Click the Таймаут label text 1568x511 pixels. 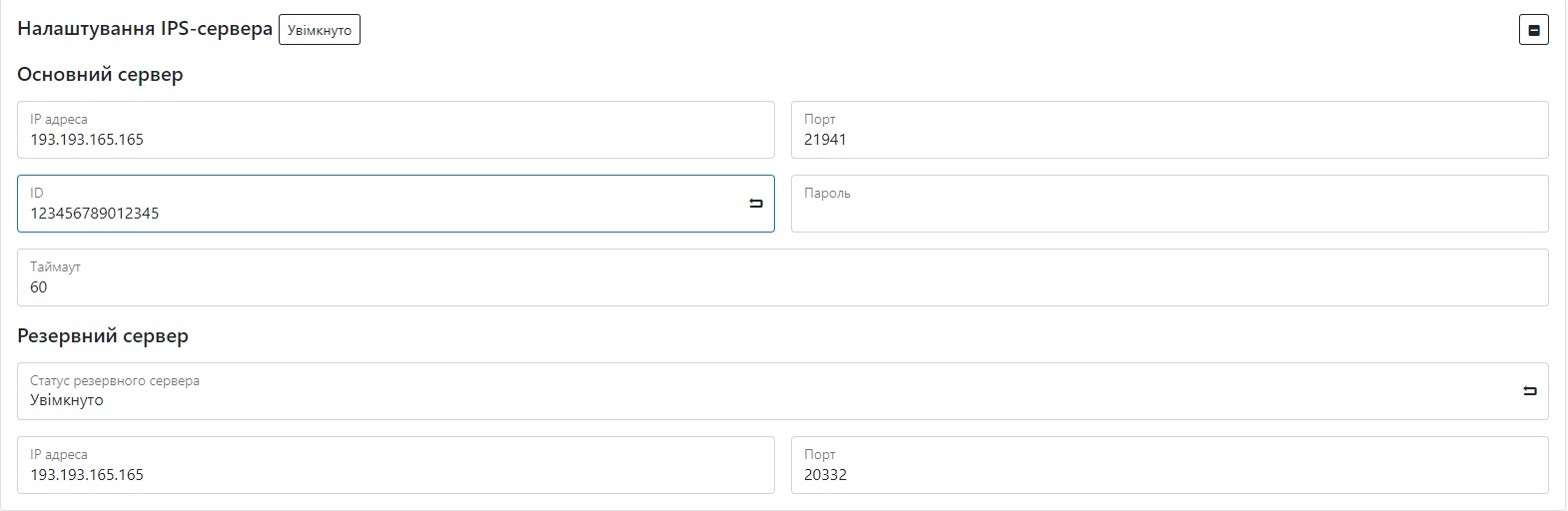(x=55, y=266)
